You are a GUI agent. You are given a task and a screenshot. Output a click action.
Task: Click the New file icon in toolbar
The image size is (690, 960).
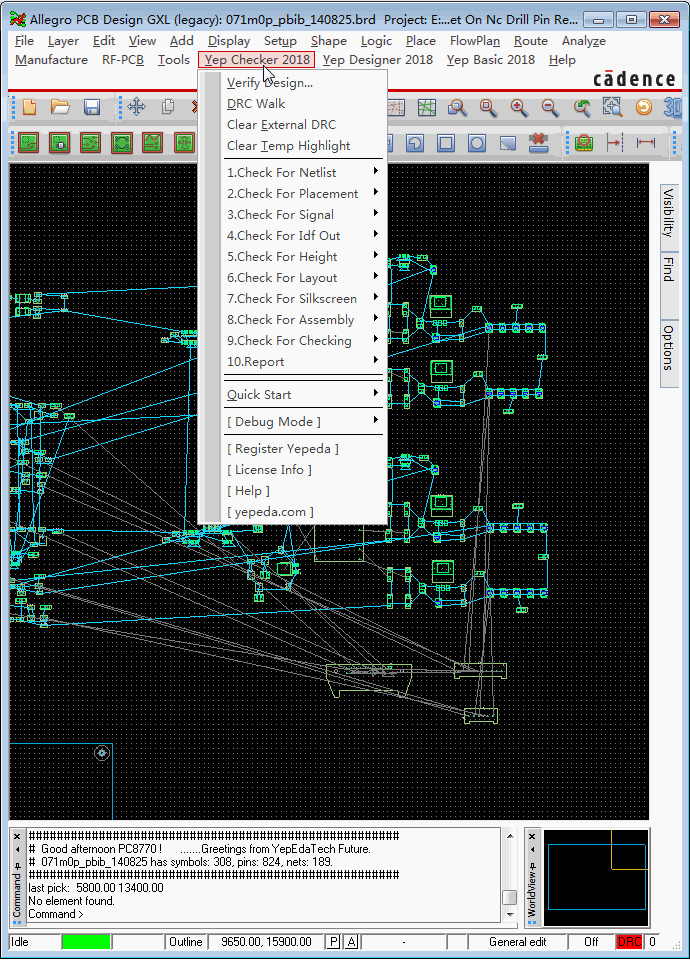coord(29,107)
